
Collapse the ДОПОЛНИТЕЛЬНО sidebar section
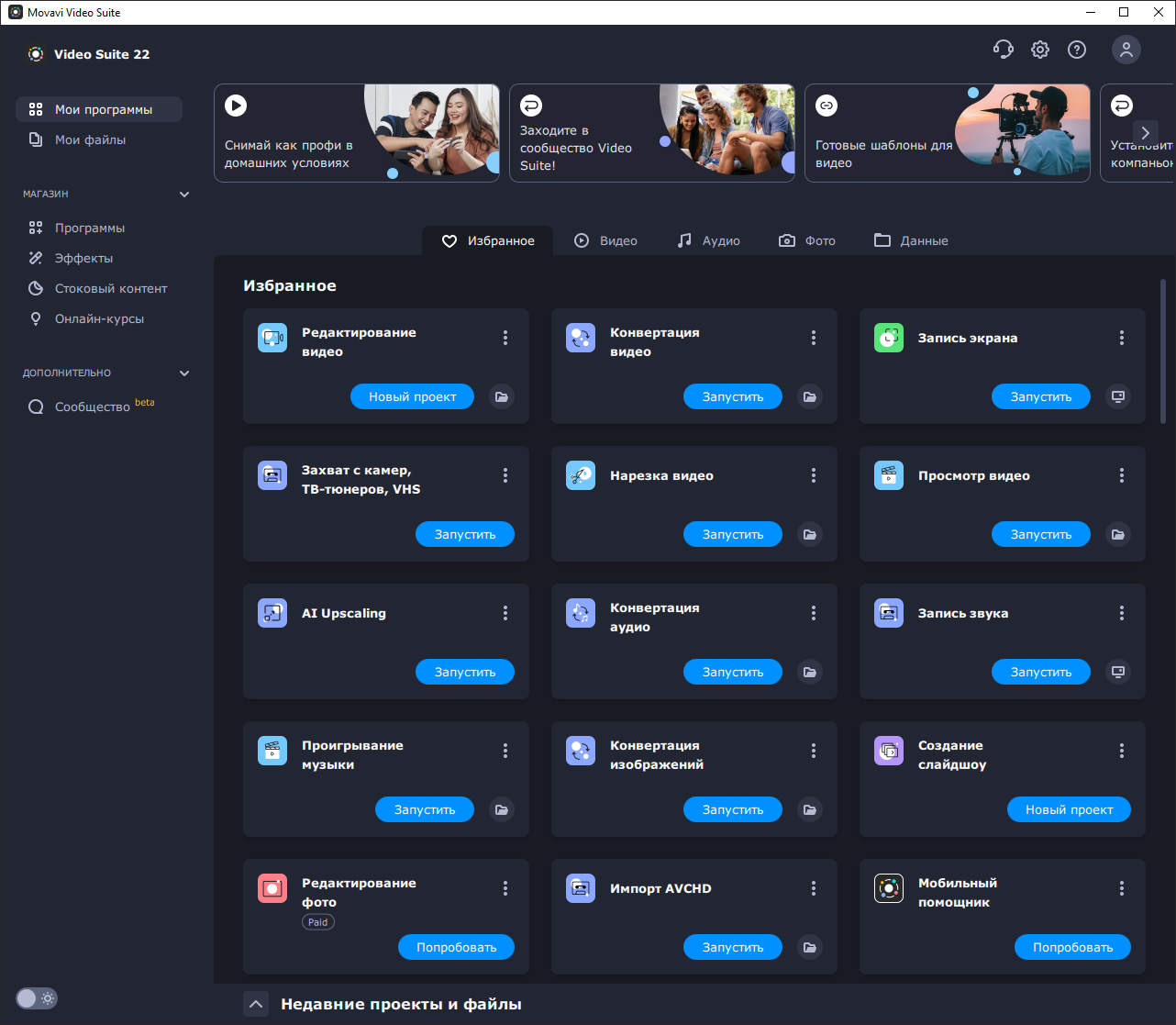point(184,373)
